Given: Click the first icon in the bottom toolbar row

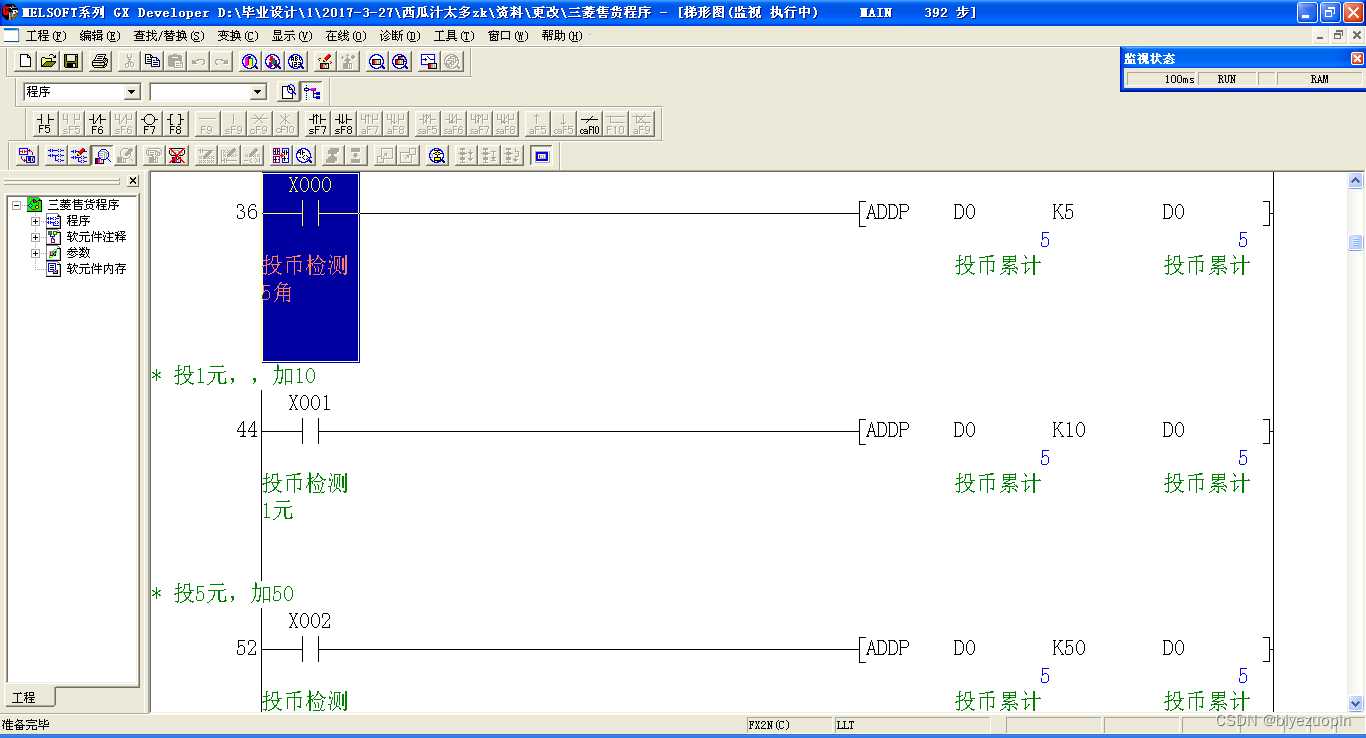Looking at the screenshot, I should coord(27,156).
